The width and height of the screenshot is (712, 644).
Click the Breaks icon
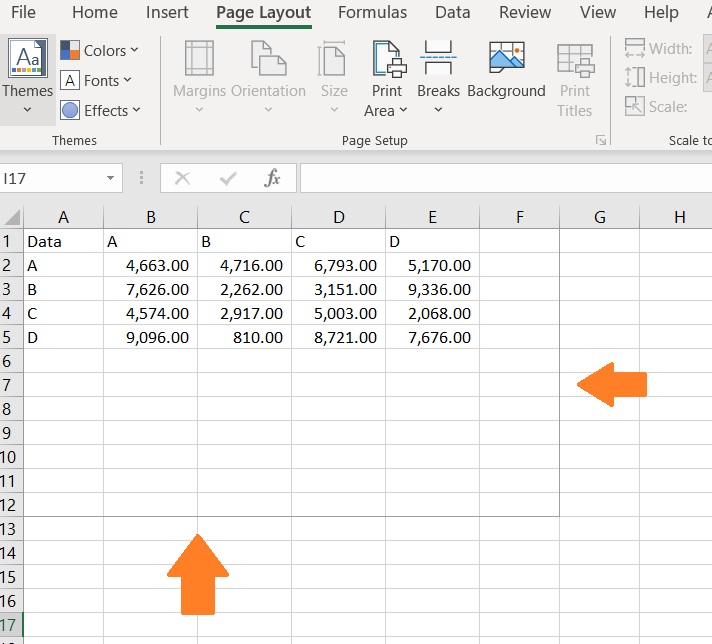tap(438, 57)
